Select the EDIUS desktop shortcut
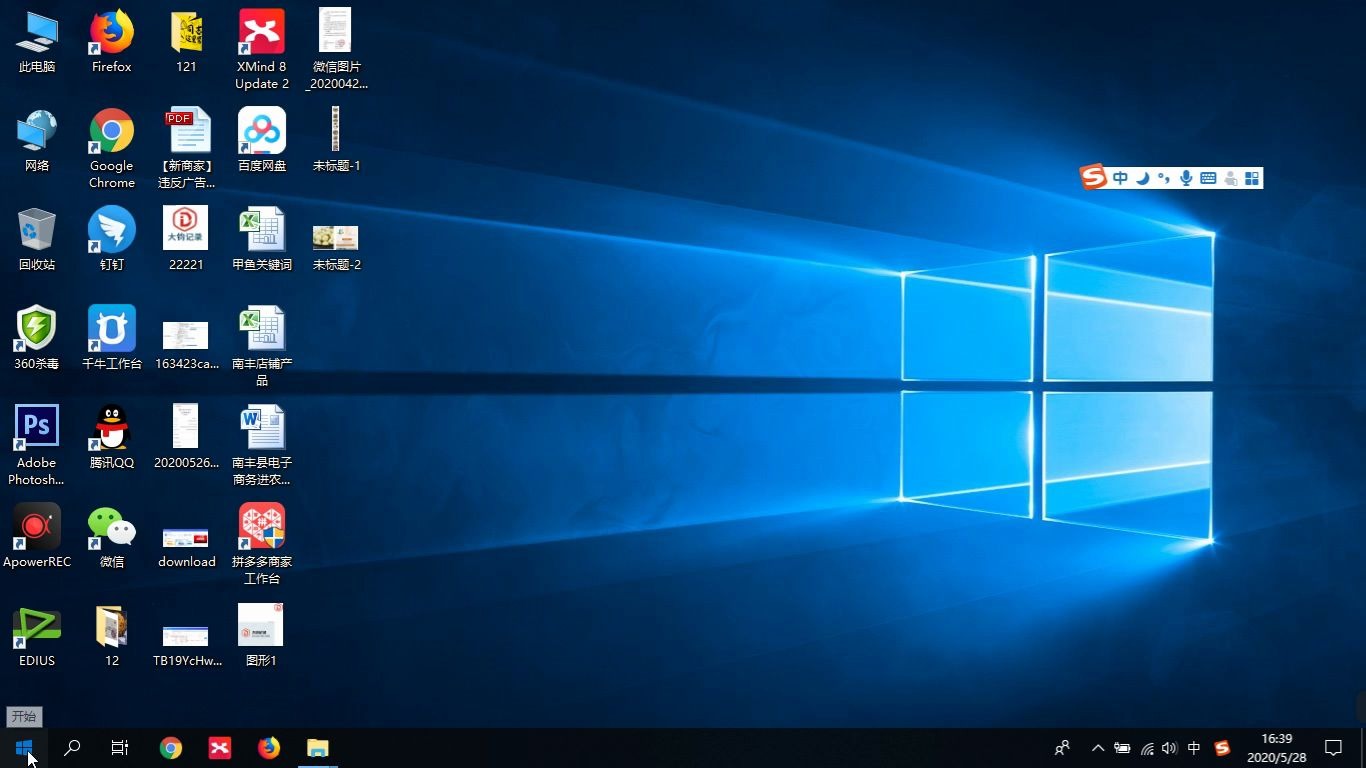Viewport: 1366px width, 768px height. (37, 636)
